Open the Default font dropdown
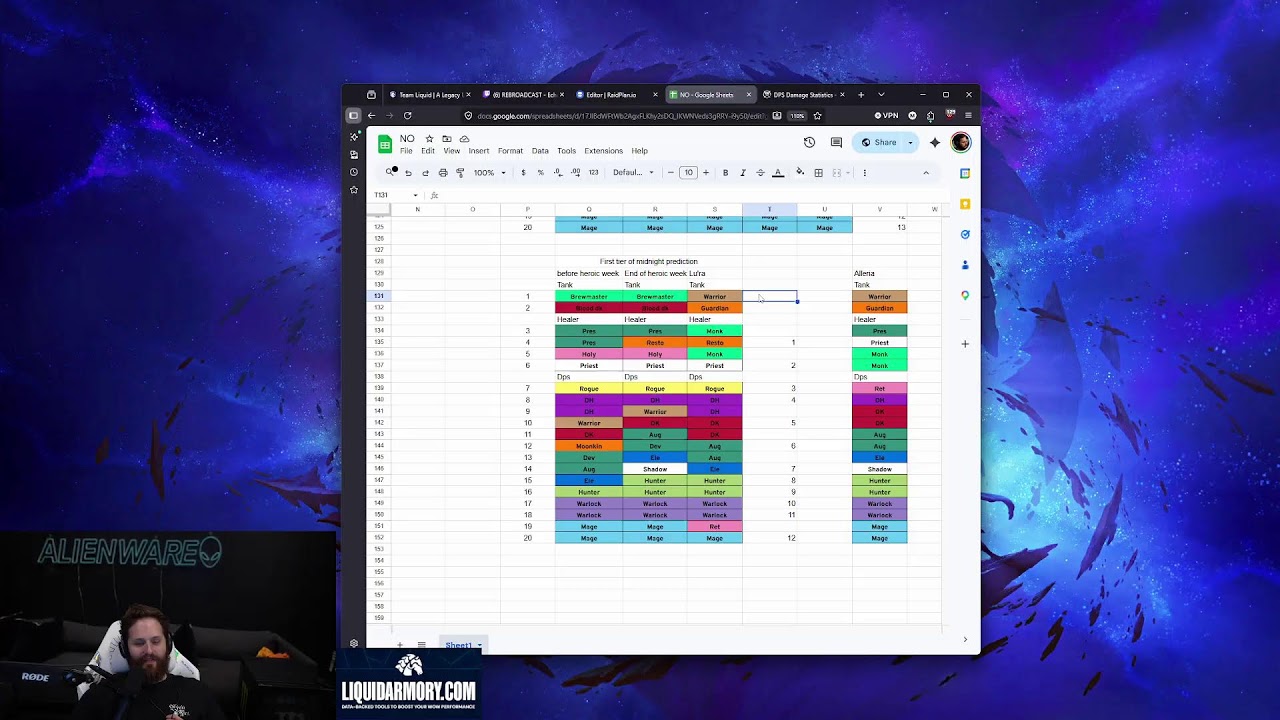 (633, 172)
